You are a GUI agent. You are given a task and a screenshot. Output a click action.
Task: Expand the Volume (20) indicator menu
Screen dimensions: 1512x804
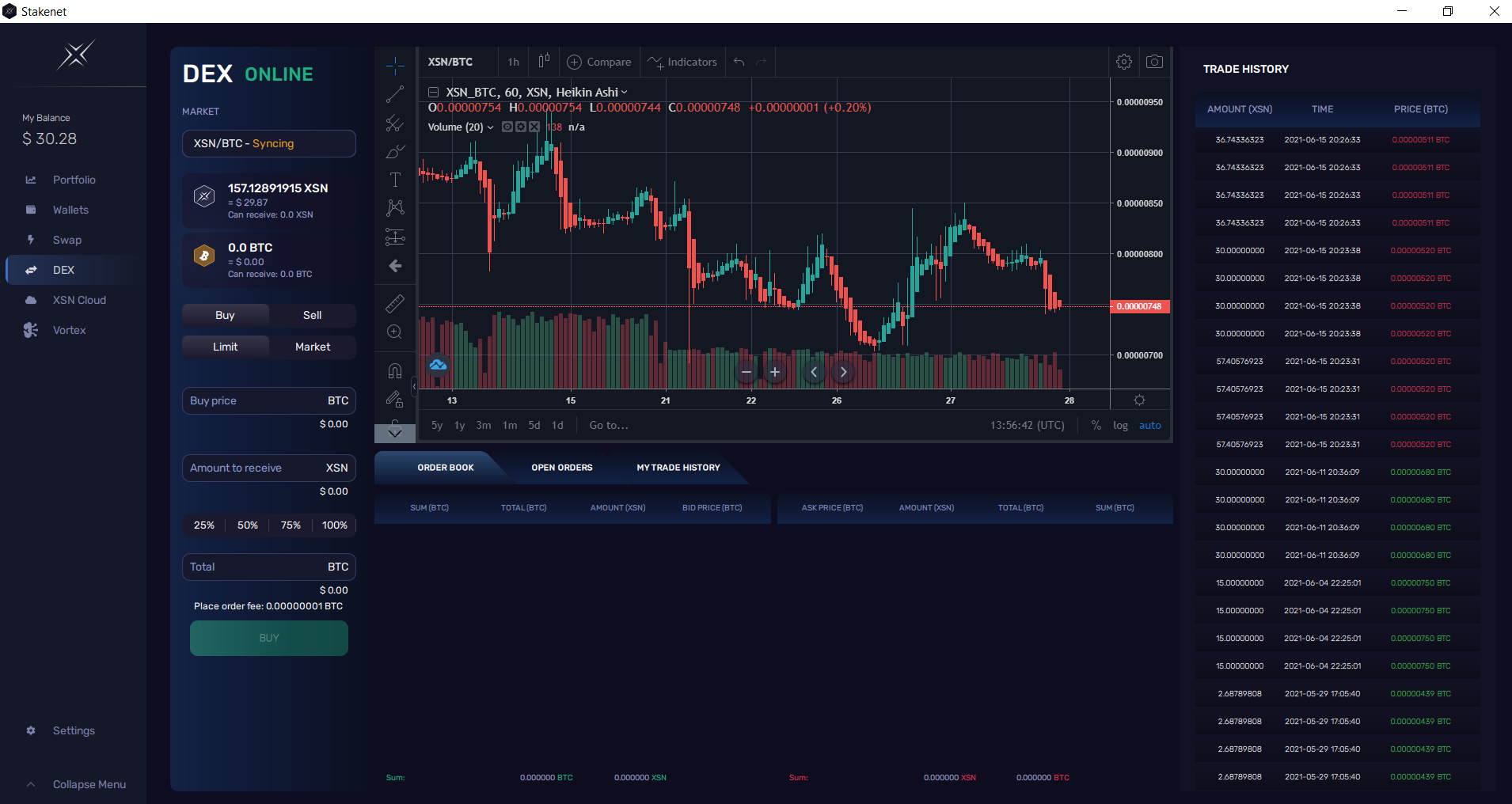491,127
